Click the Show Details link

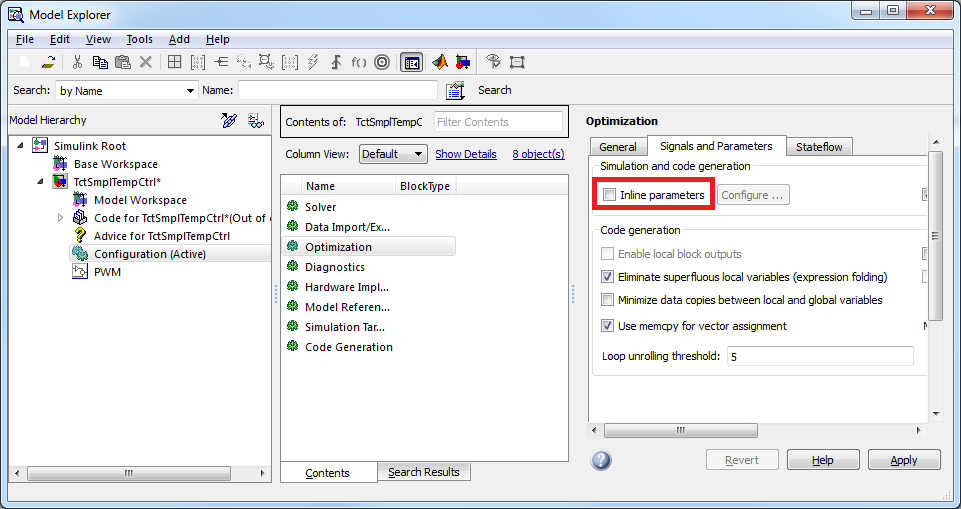click(x=466, y=154)
